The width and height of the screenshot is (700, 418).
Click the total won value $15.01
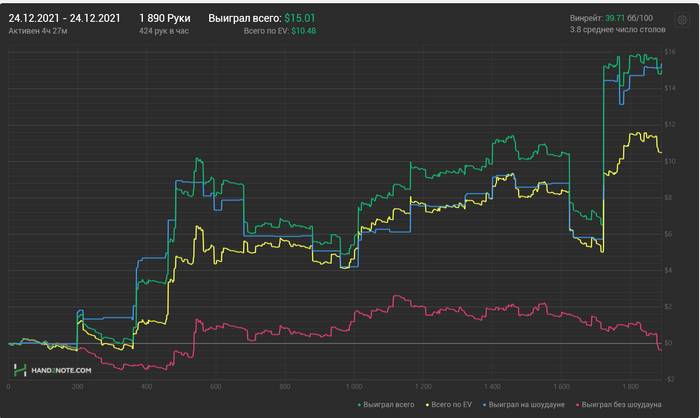pos(300,18)
